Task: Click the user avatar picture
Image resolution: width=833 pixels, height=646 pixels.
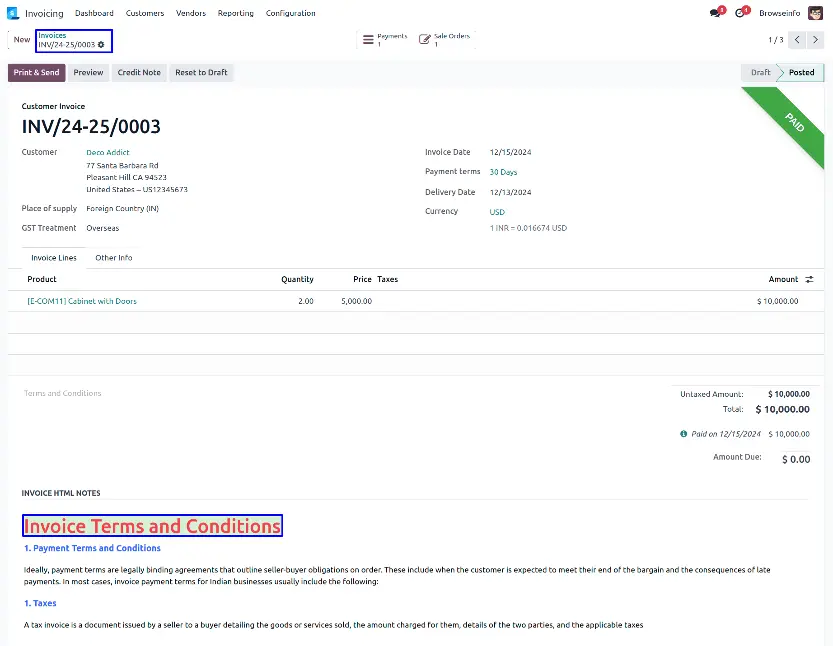Action: pyautogui.click(x=816, y=13)
